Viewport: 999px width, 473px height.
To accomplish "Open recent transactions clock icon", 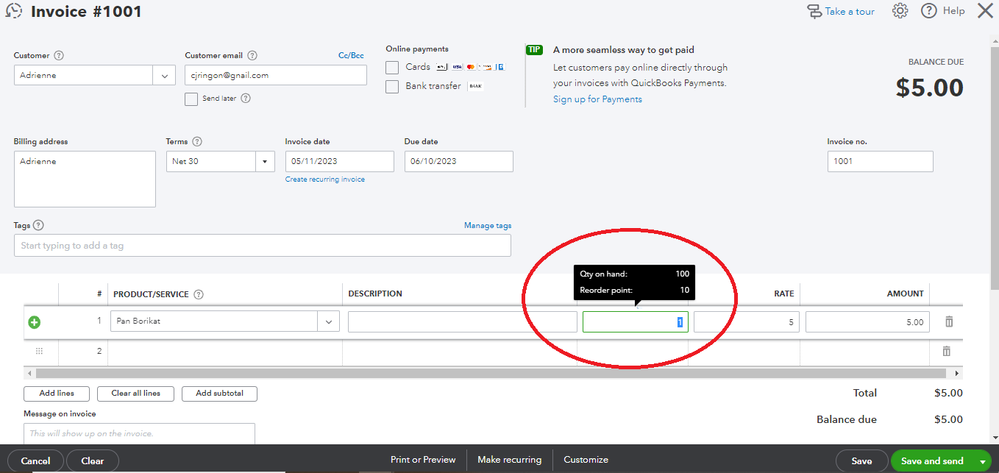I will 13,11.
